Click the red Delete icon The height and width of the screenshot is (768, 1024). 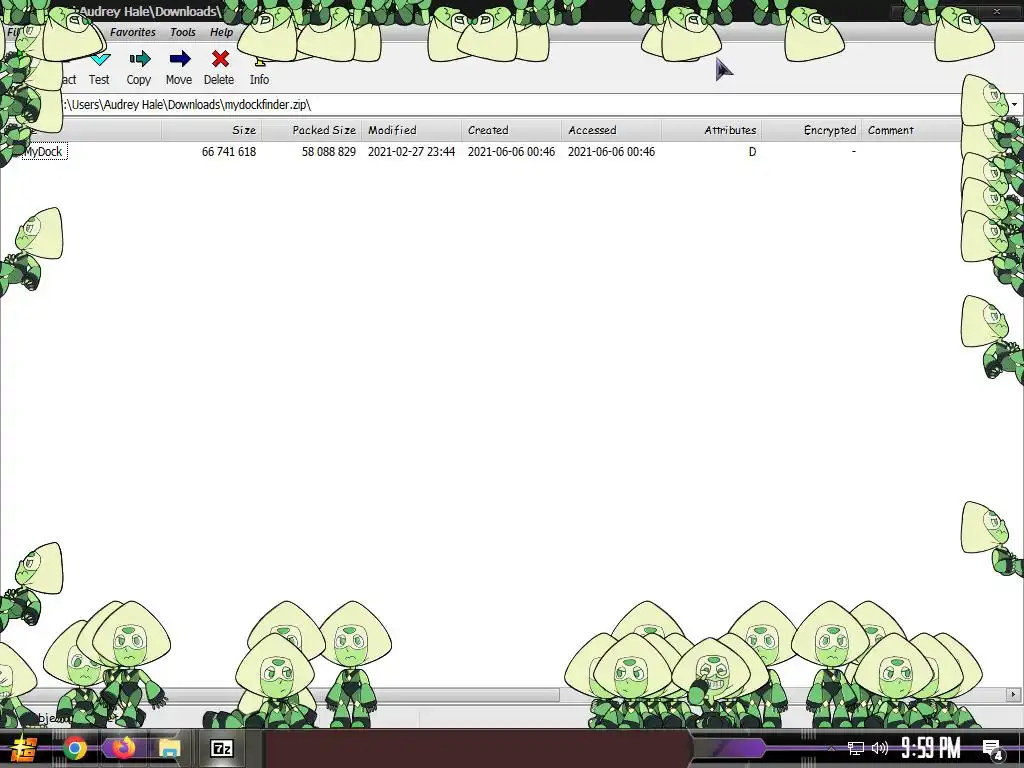click(220, 59)
